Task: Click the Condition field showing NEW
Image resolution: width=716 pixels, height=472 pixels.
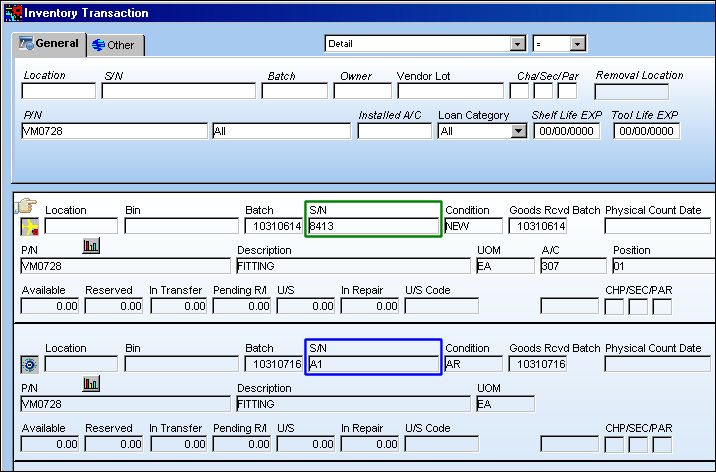Action: (474, 226)
